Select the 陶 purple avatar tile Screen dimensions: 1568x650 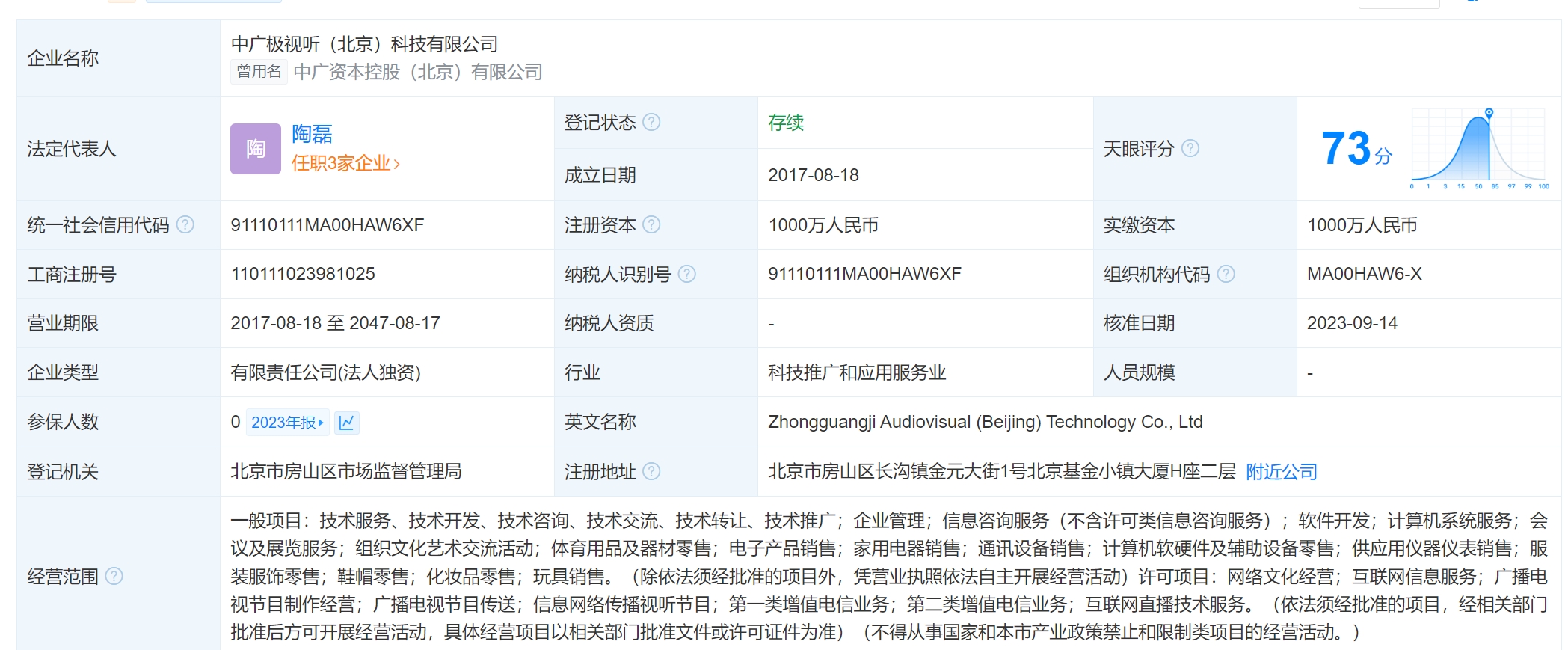click(x=256, y=149)
